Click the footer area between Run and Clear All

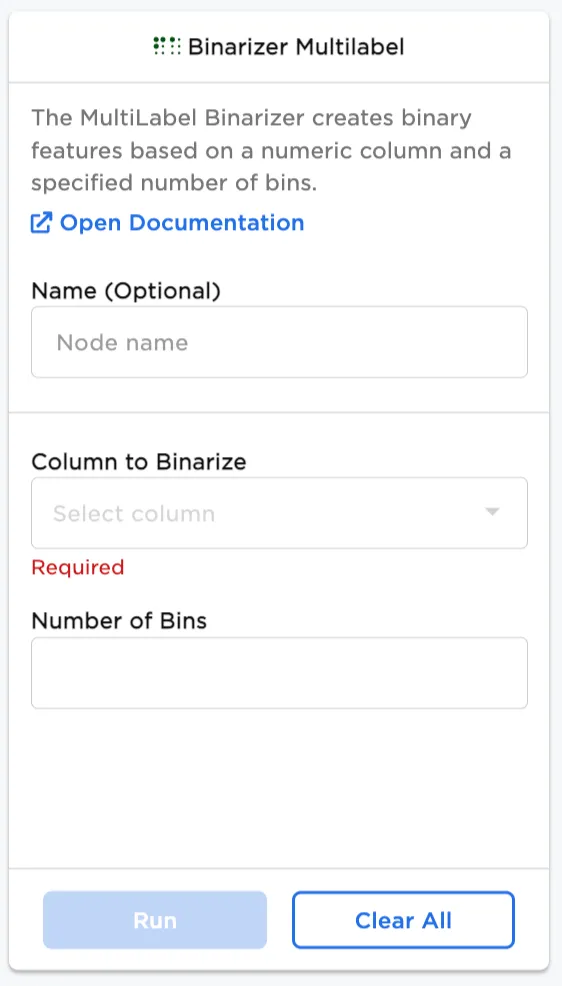[x=279, y=920]
